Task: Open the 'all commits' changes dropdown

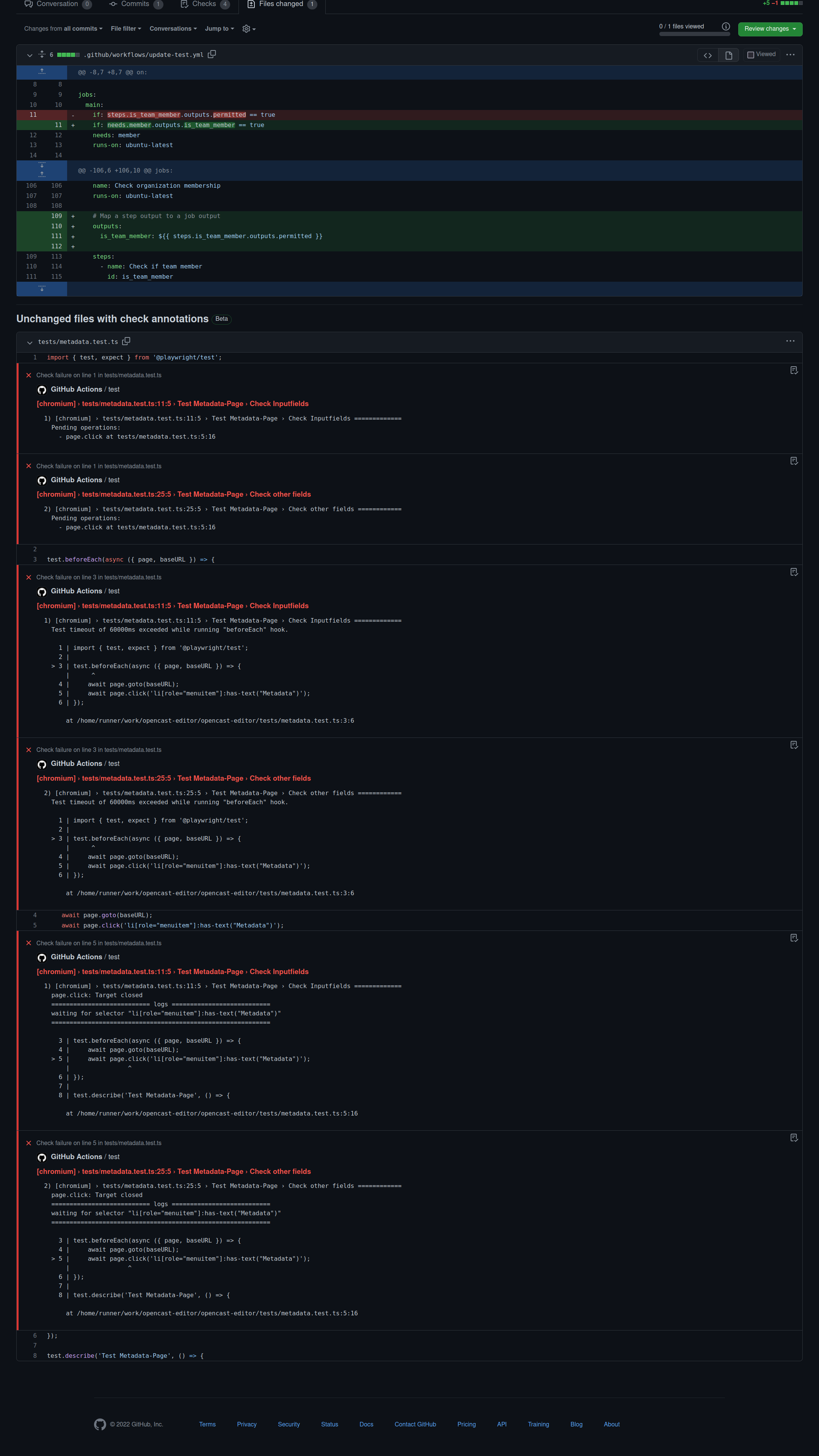Action: 82,29
